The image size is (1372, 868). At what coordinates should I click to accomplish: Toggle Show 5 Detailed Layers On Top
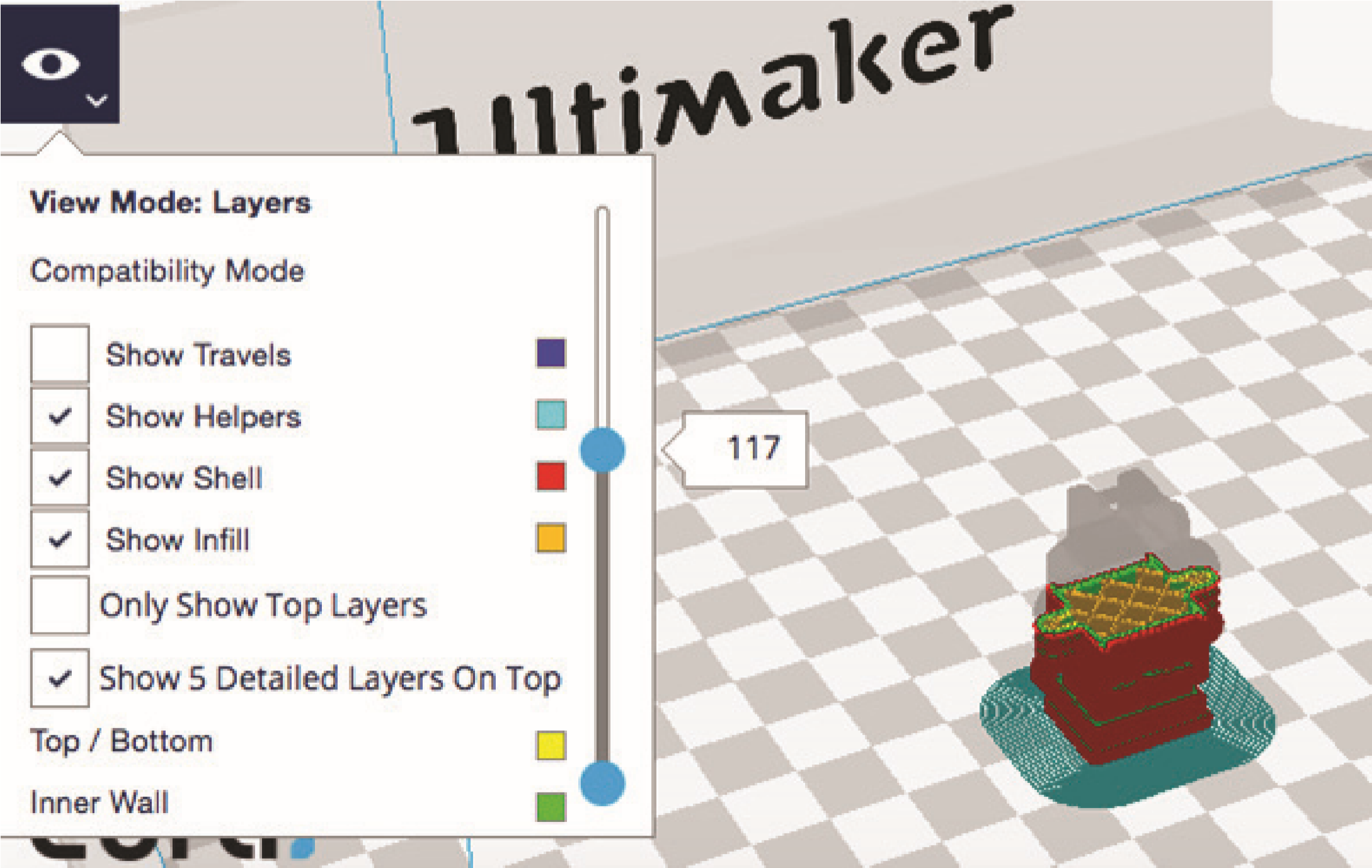coord(60,678)
